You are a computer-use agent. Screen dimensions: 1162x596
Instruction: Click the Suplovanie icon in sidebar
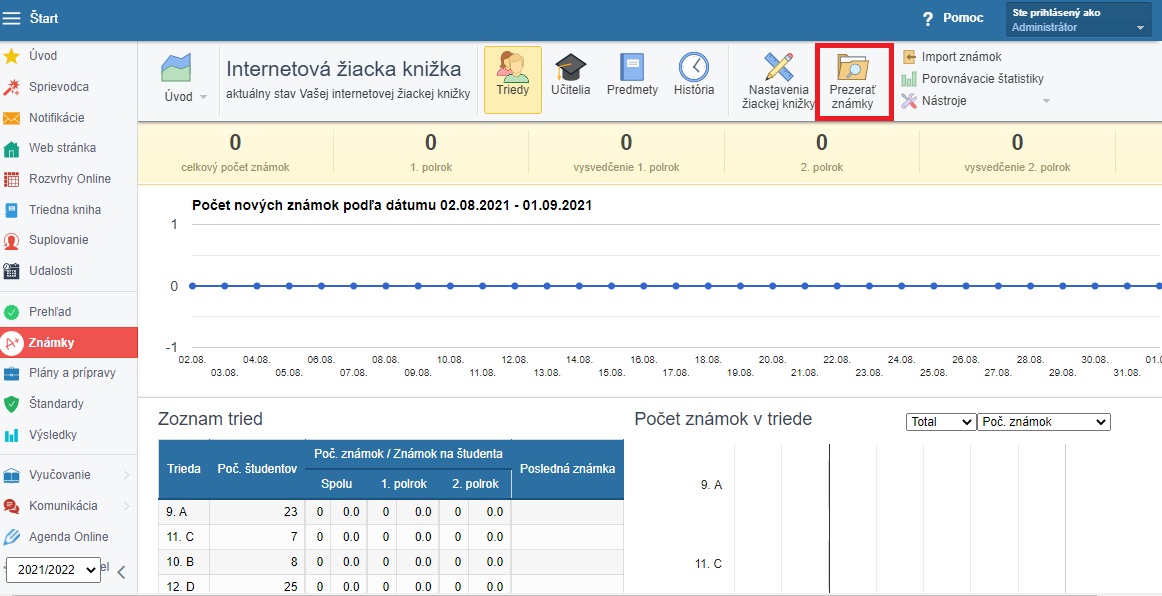tap(11, 240)
